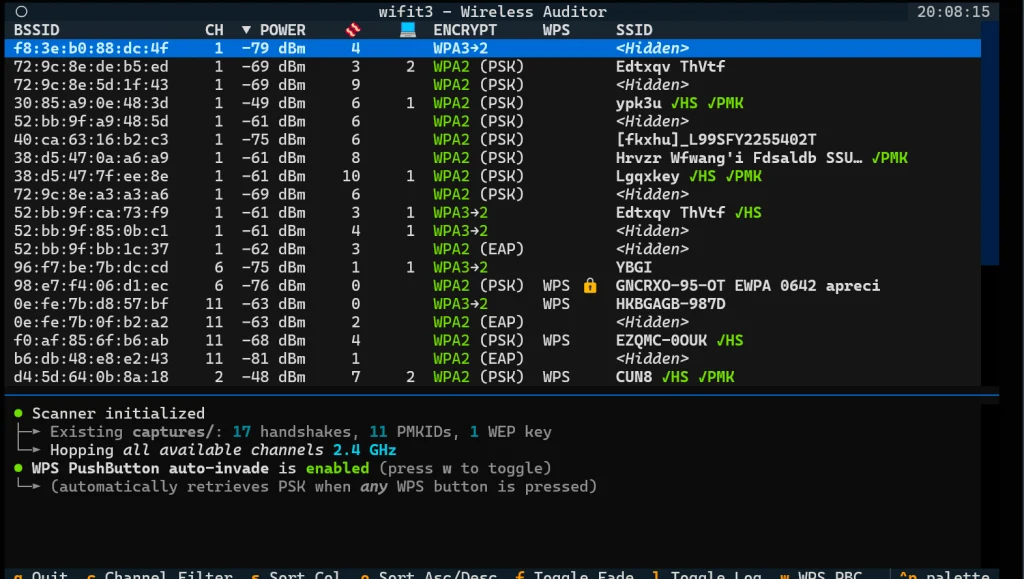Image resolution: width=1024 pixels, height=579 pixels.
Task: Click the ✓HS mark on the EZQMC-0OUK row
Action: [x=729, y=341]
